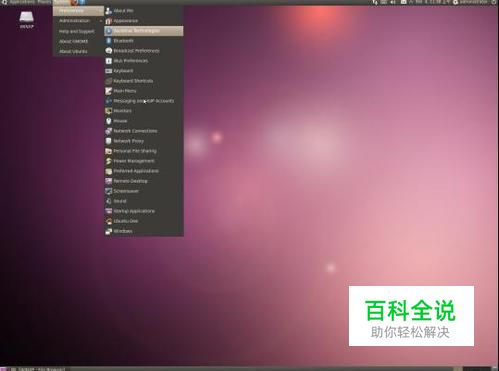
Task: Open Power Management preferences
Action: pyautogui.click(x=144, y=161)
